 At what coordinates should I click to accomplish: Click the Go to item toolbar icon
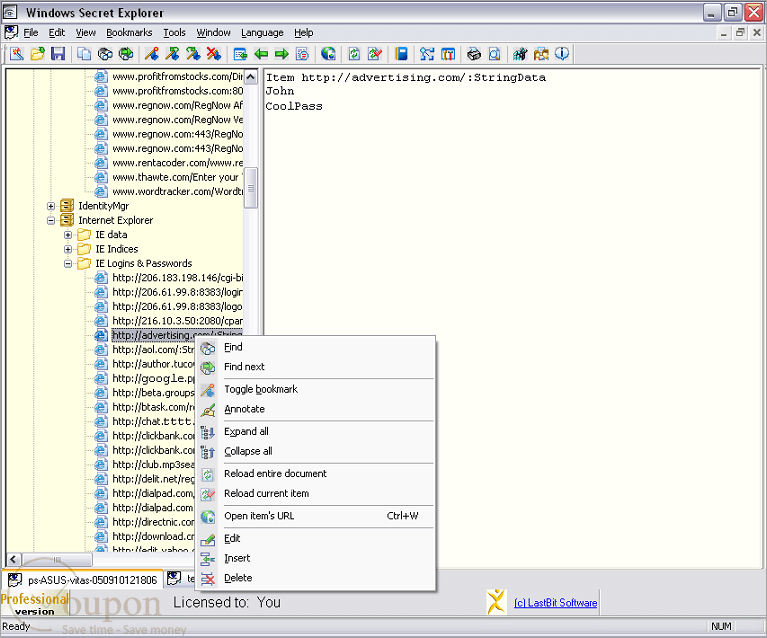(240, 54)
